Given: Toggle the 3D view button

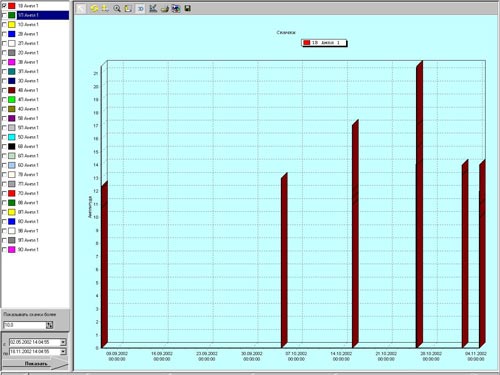Looking at the screenshot, I should pos(140,9).
